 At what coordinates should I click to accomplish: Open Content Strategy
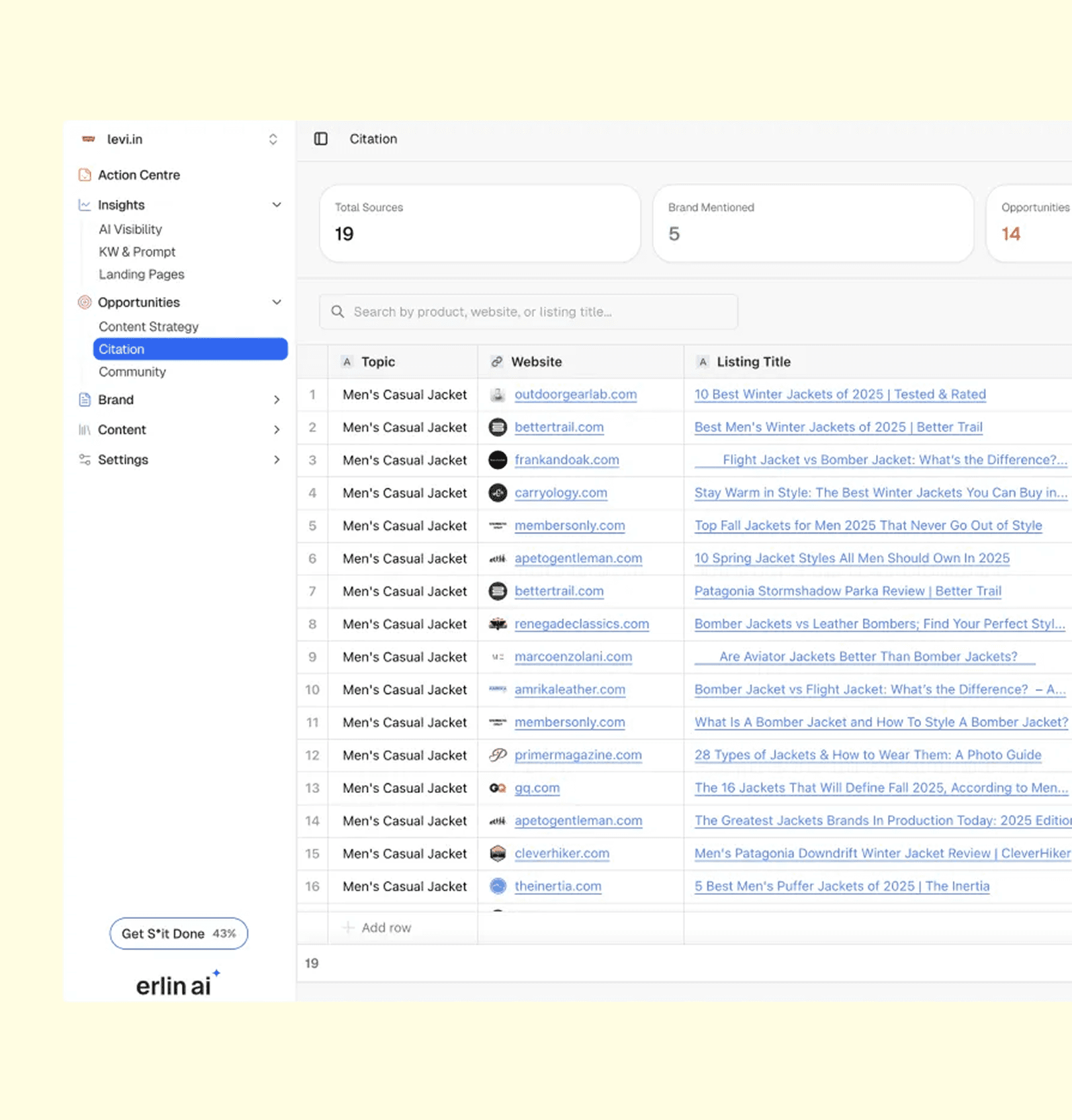pos(149,327)
